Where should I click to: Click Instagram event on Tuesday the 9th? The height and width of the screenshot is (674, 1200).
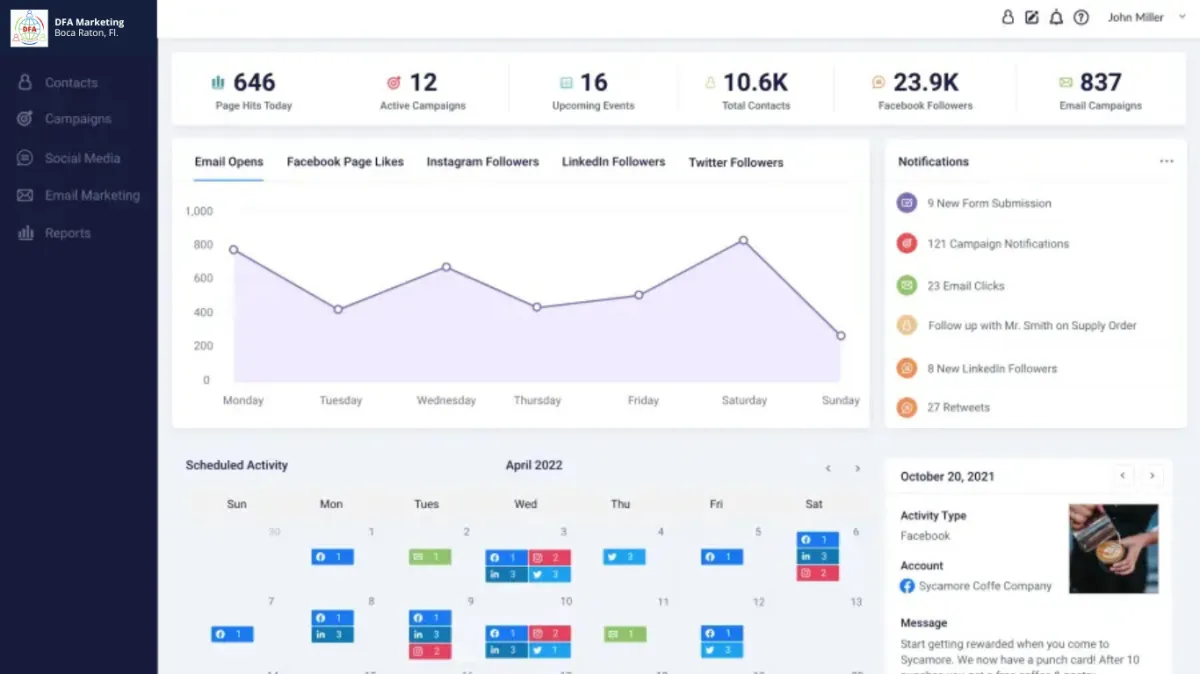430,651
